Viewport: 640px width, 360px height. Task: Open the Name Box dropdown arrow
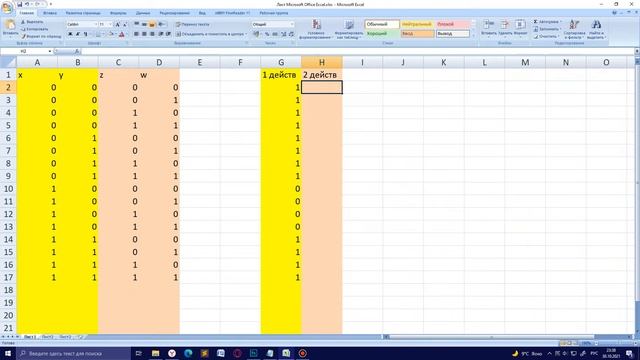pos(50,51)
